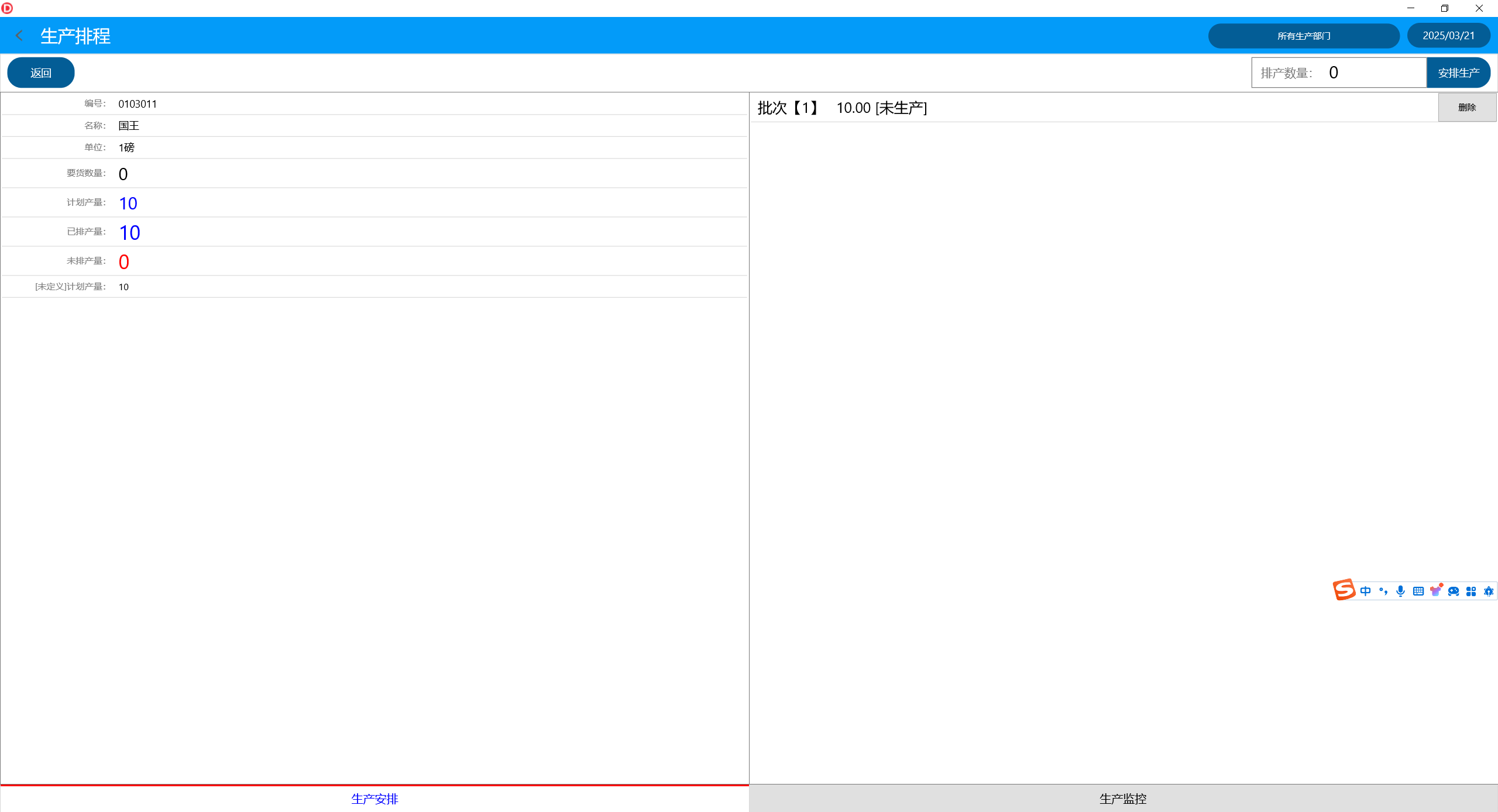1498x812 pixels.
Task: Open the Sogou skin shirt icon
Action: [x=1436, y=590]
